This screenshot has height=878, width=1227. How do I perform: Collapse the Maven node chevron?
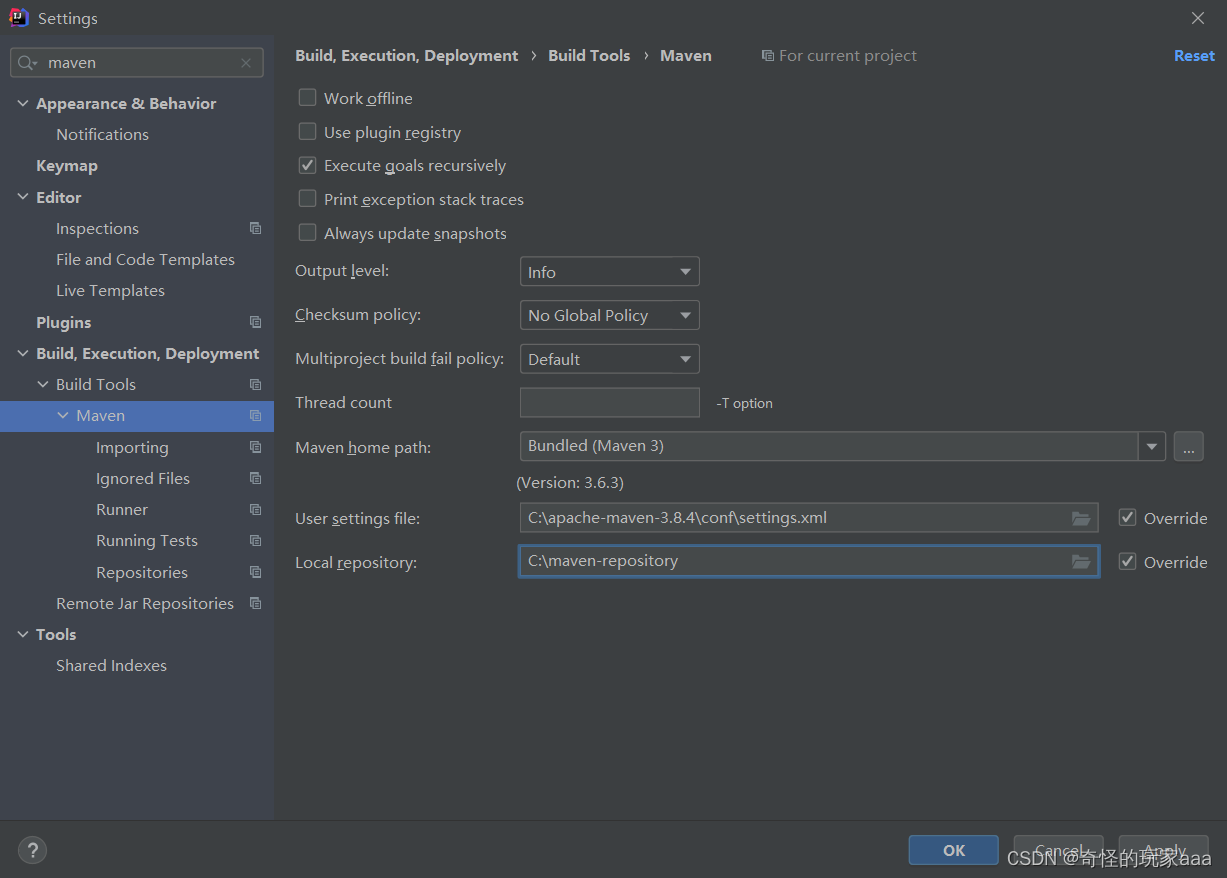coord(63,415)
